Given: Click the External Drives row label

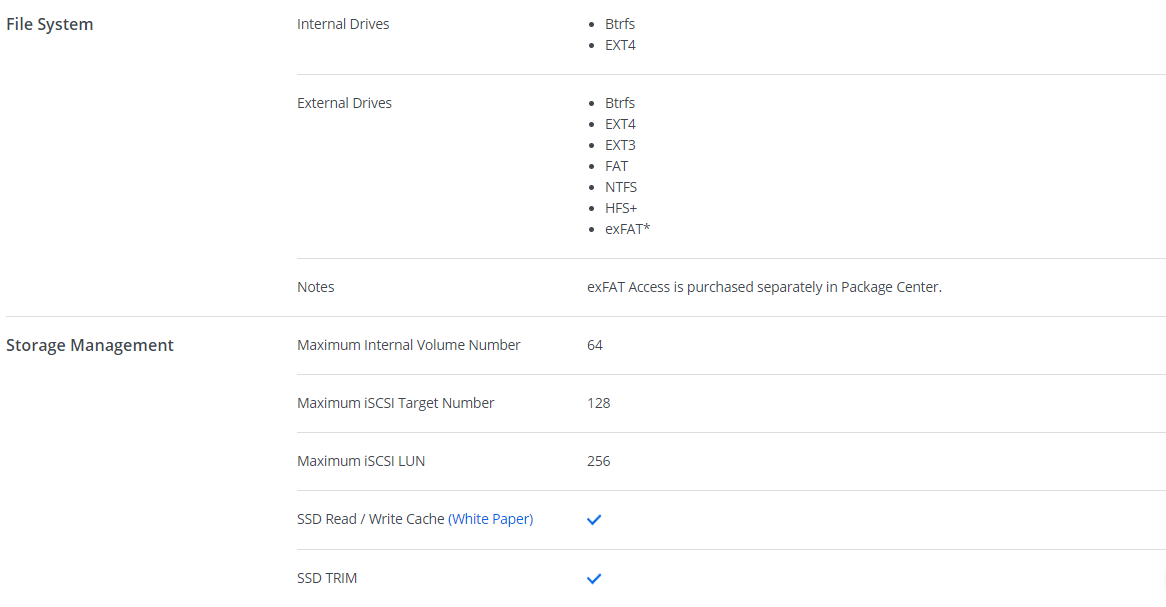Looking at the screenshot, I should (344, 103).
